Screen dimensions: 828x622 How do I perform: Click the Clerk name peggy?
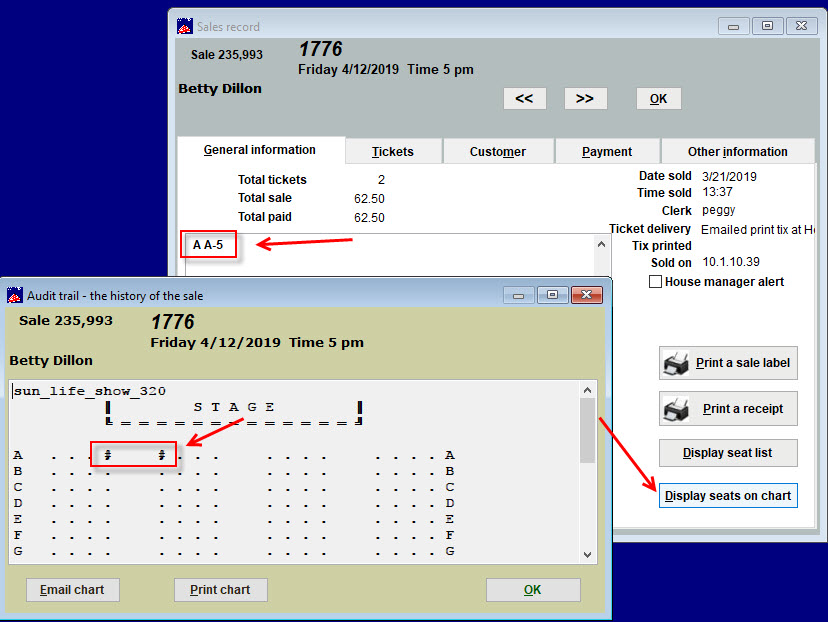tap(719, 210)
